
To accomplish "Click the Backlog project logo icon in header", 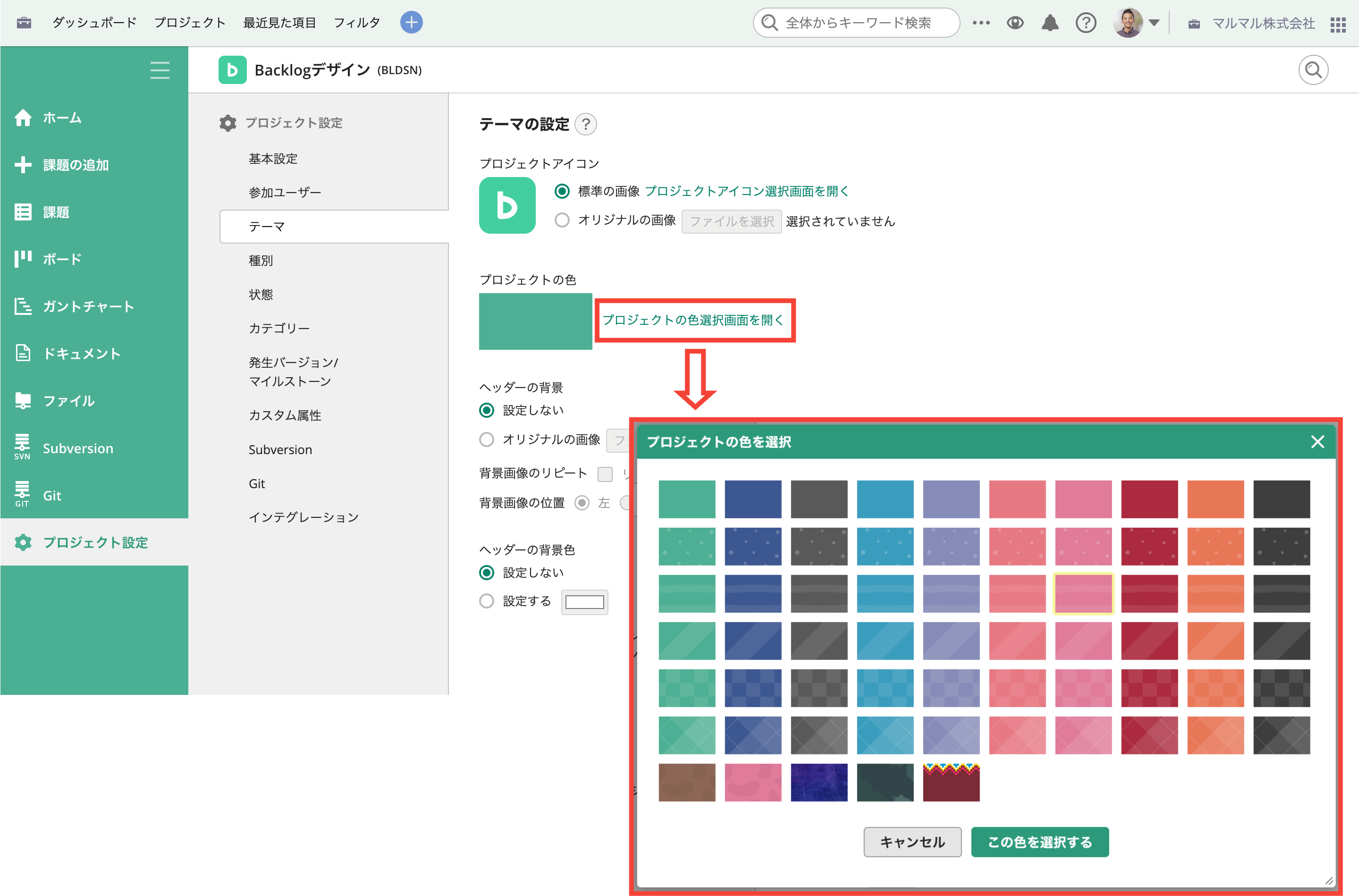I will pyautogui.click(x=233, y=70).
